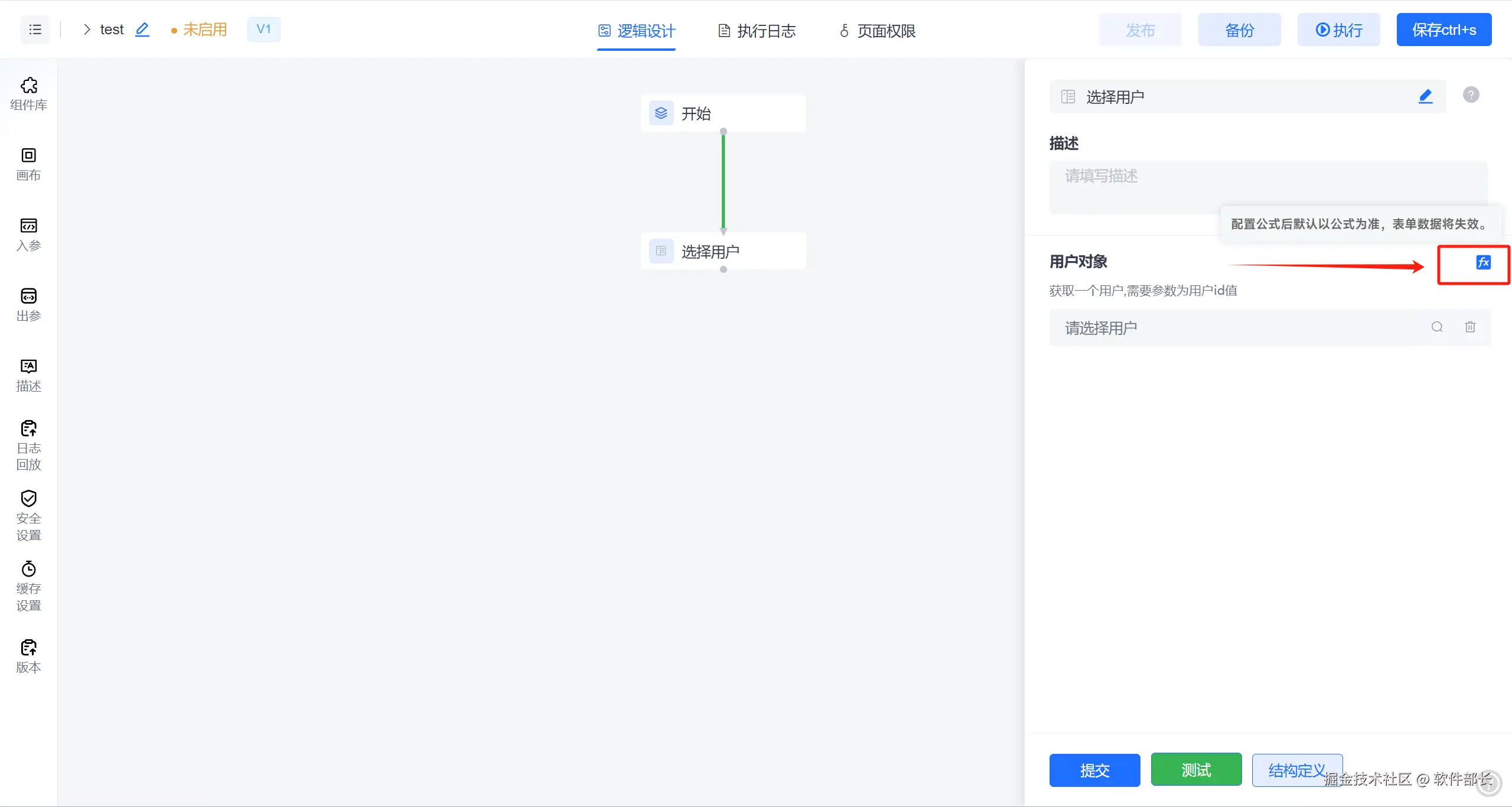Switch to the 页面权限 tab
Viewport: 1512px width, 807px height.
click(878, 31)
